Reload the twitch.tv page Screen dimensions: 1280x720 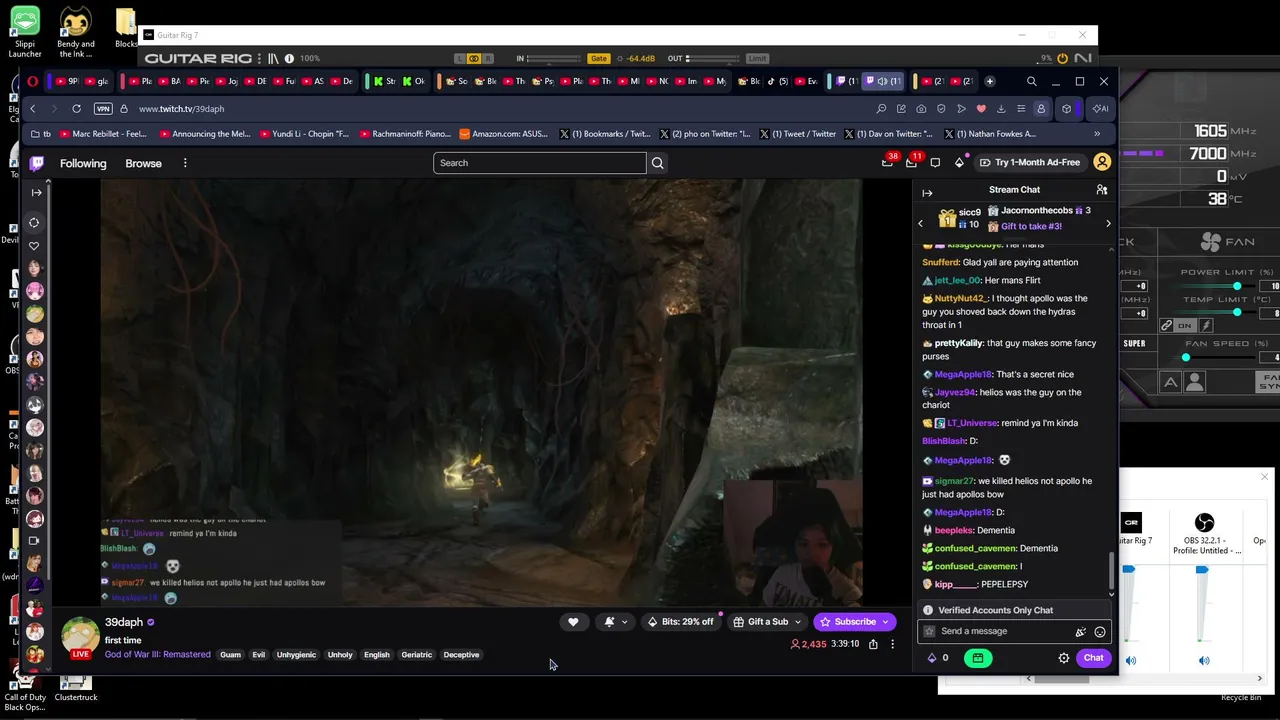[76, 108]
